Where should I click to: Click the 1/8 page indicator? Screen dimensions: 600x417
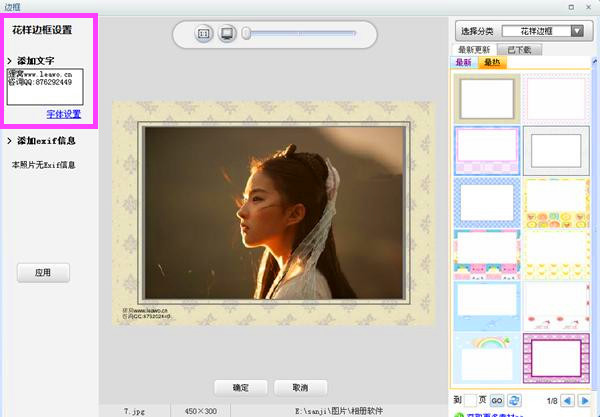pos(552,401)
